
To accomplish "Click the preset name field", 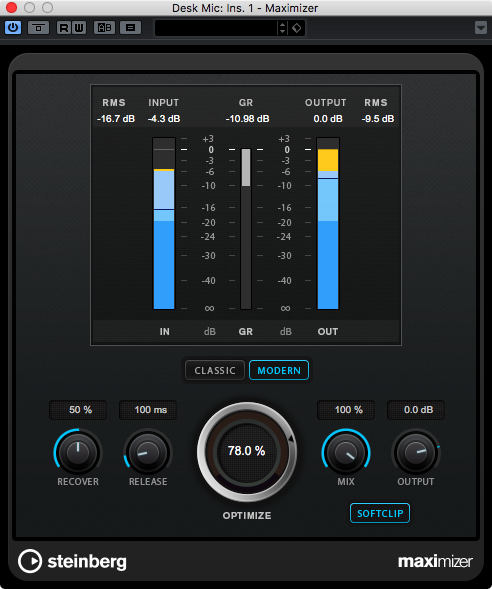I will [216, 28].
